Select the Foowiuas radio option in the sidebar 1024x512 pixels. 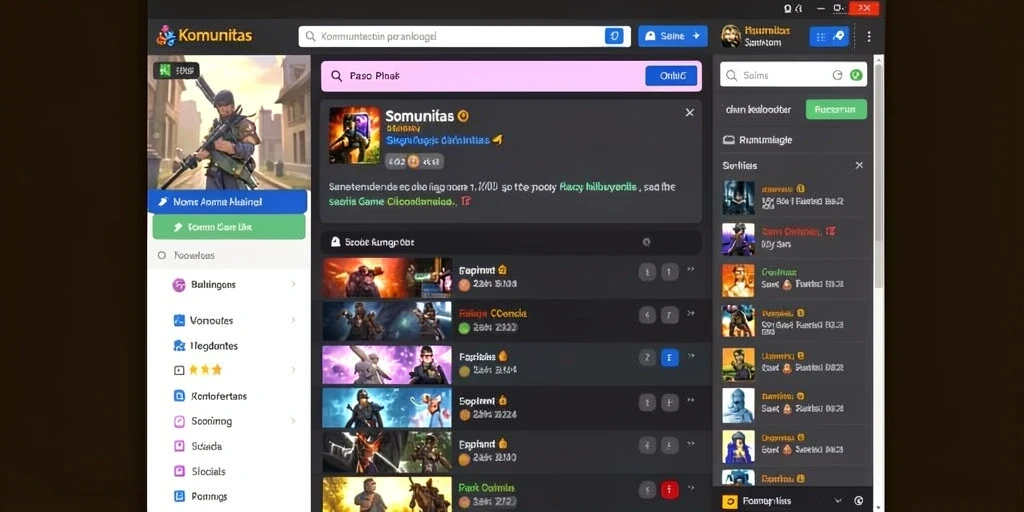[x=162, y=255]
